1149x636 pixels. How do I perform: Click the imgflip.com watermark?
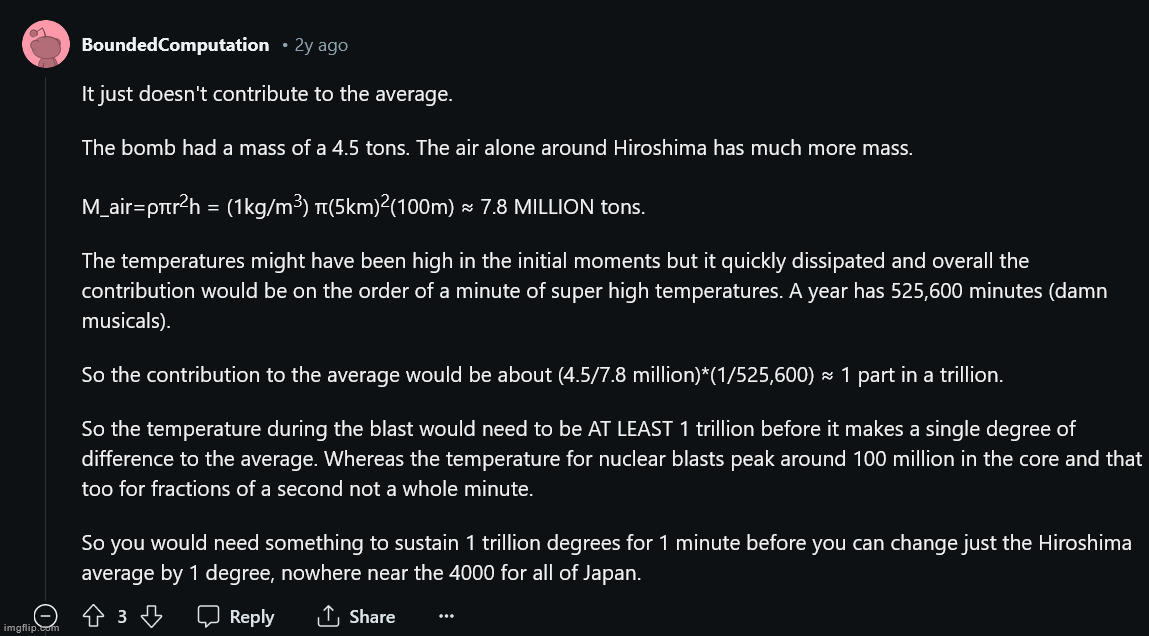tap(30, 628)
